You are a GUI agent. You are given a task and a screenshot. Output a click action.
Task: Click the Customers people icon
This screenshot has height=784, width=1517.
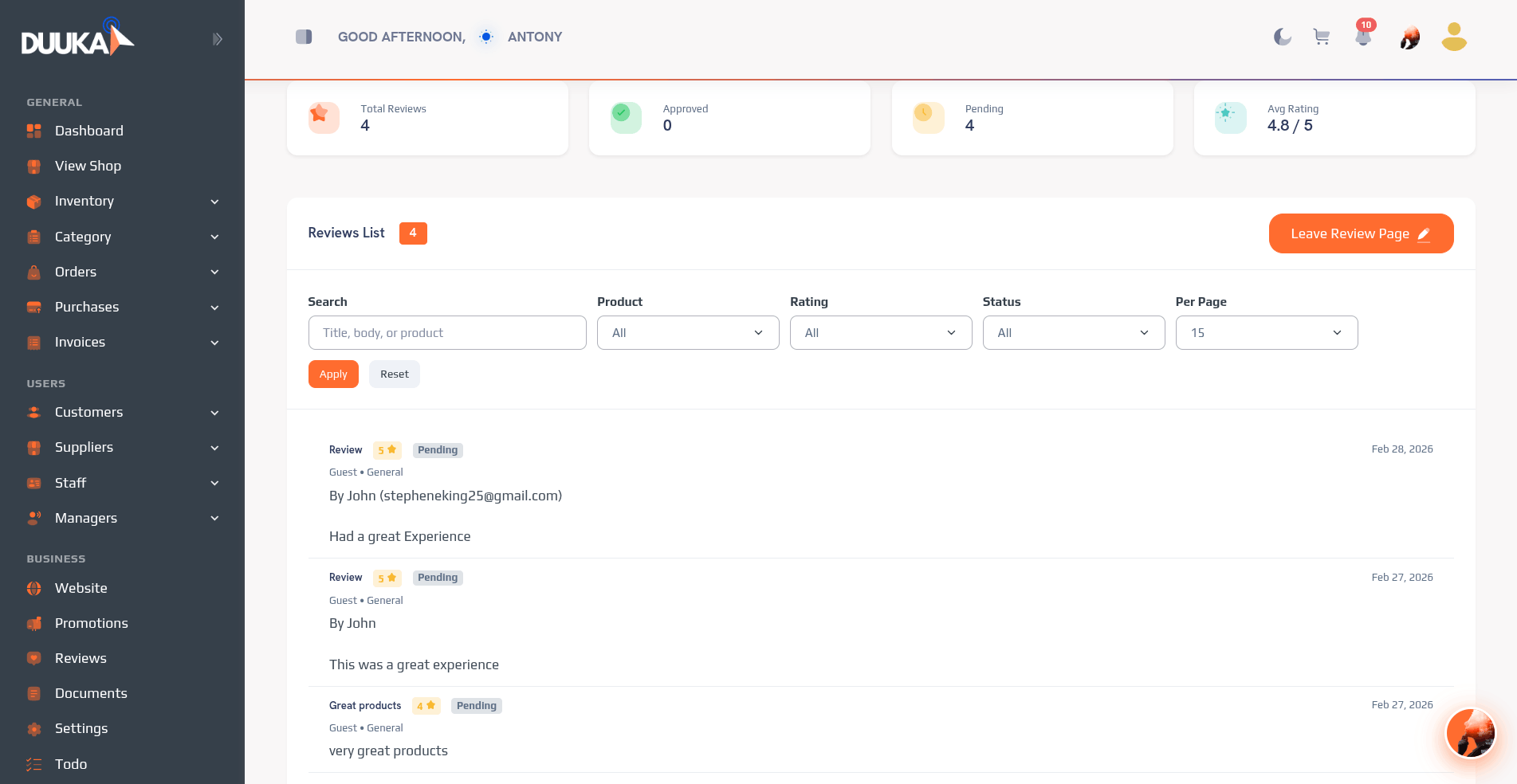tap(33, 413)
